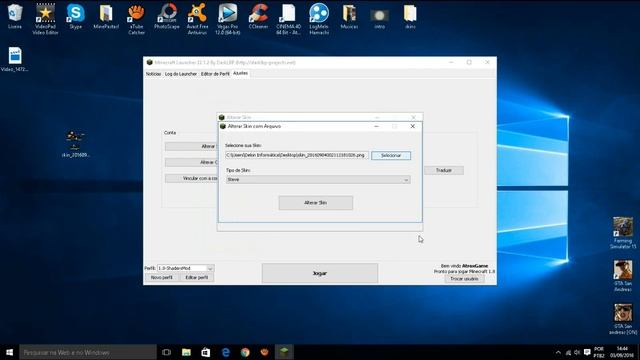
Task: Open the aTube Catcher taskbar icon
Action: (264, 352)
